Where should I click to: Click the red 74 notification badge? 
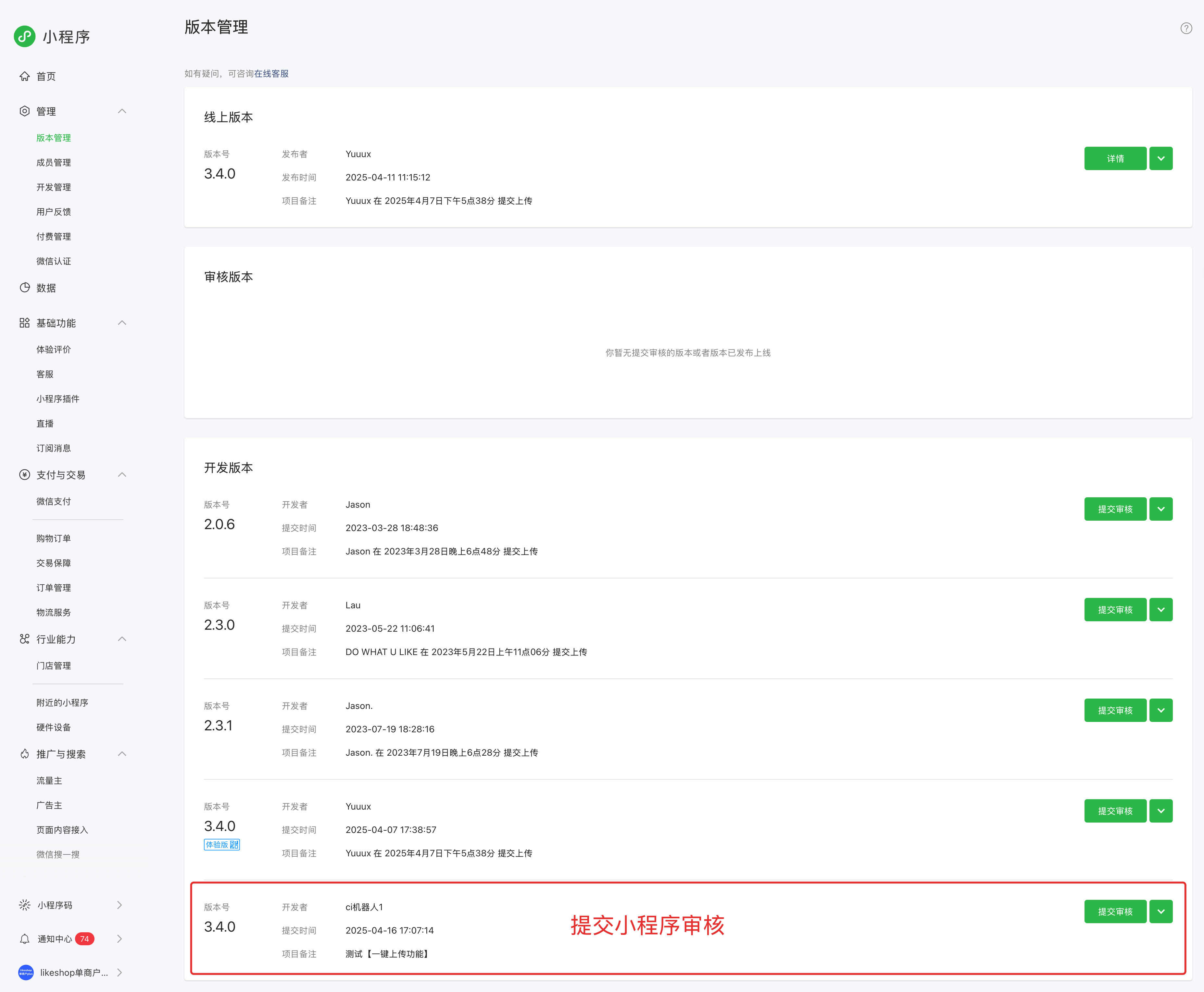(x=85, y=939)
